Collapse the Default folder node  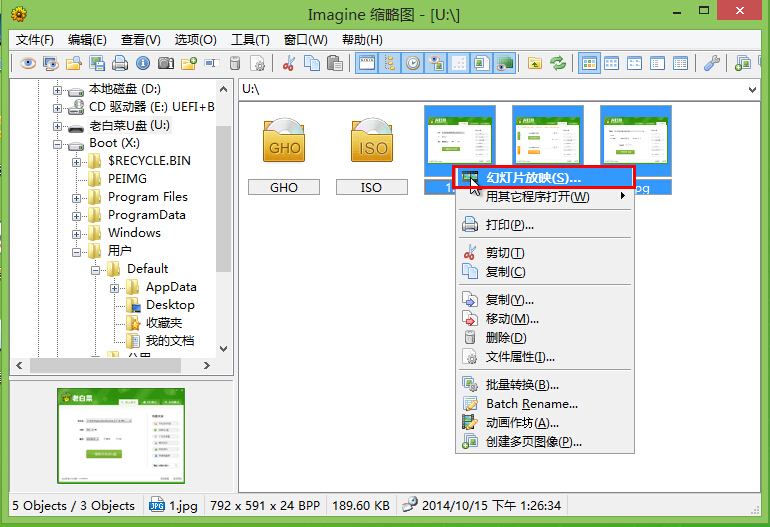(95, 270)
